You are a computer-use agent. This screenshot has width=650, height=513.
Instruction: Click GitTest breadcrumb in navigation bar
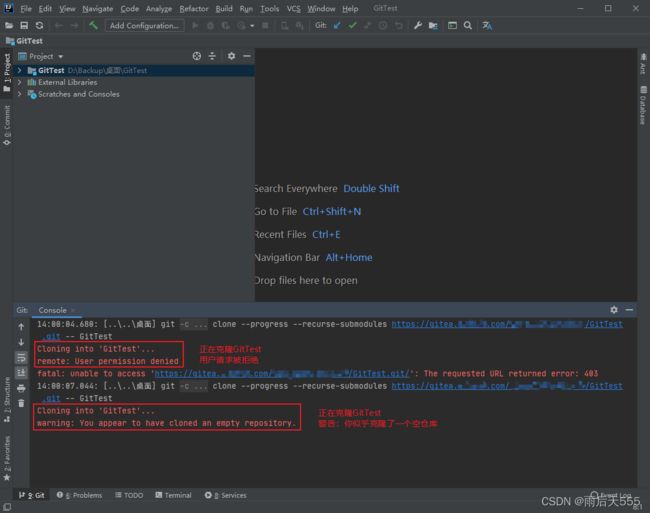click(25, 41)
